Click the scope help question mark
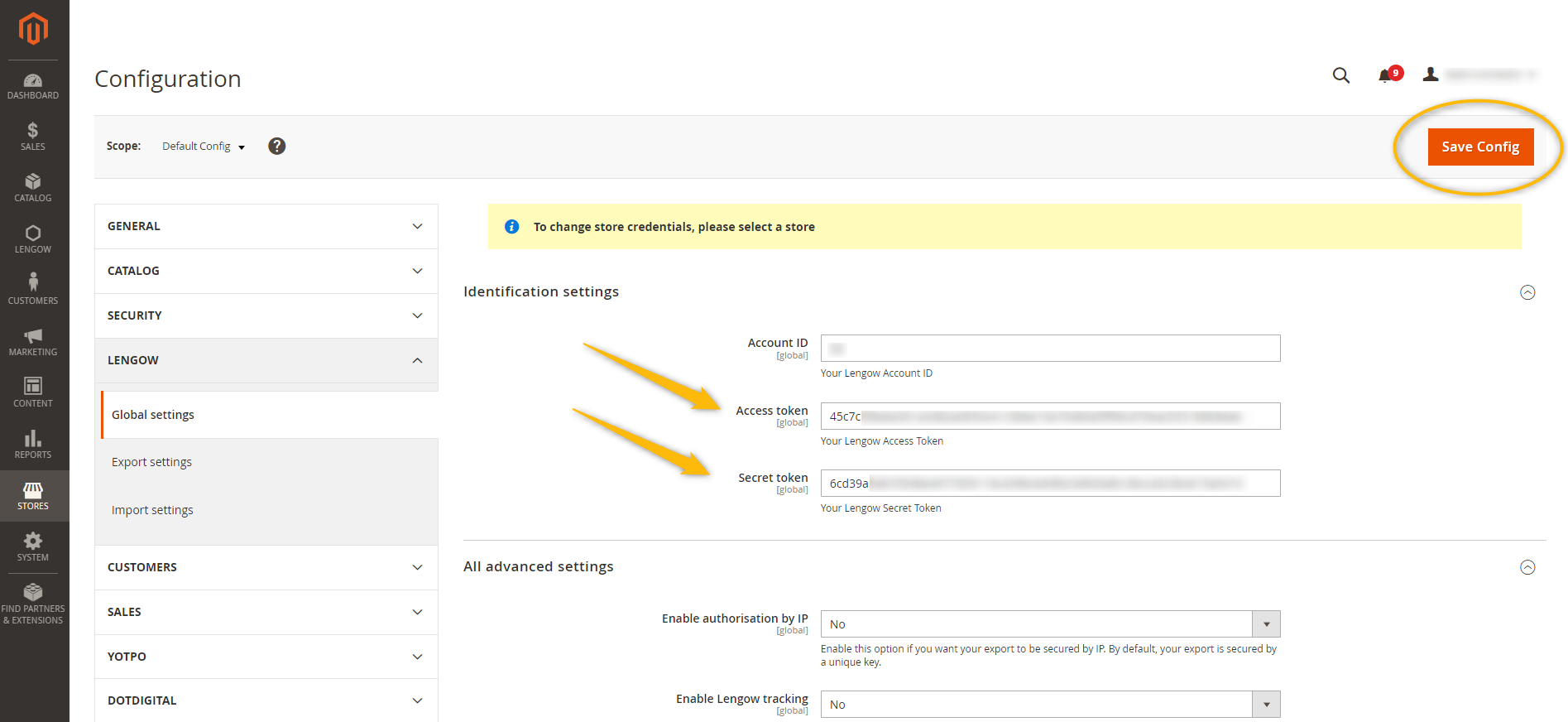 [277, 146]
